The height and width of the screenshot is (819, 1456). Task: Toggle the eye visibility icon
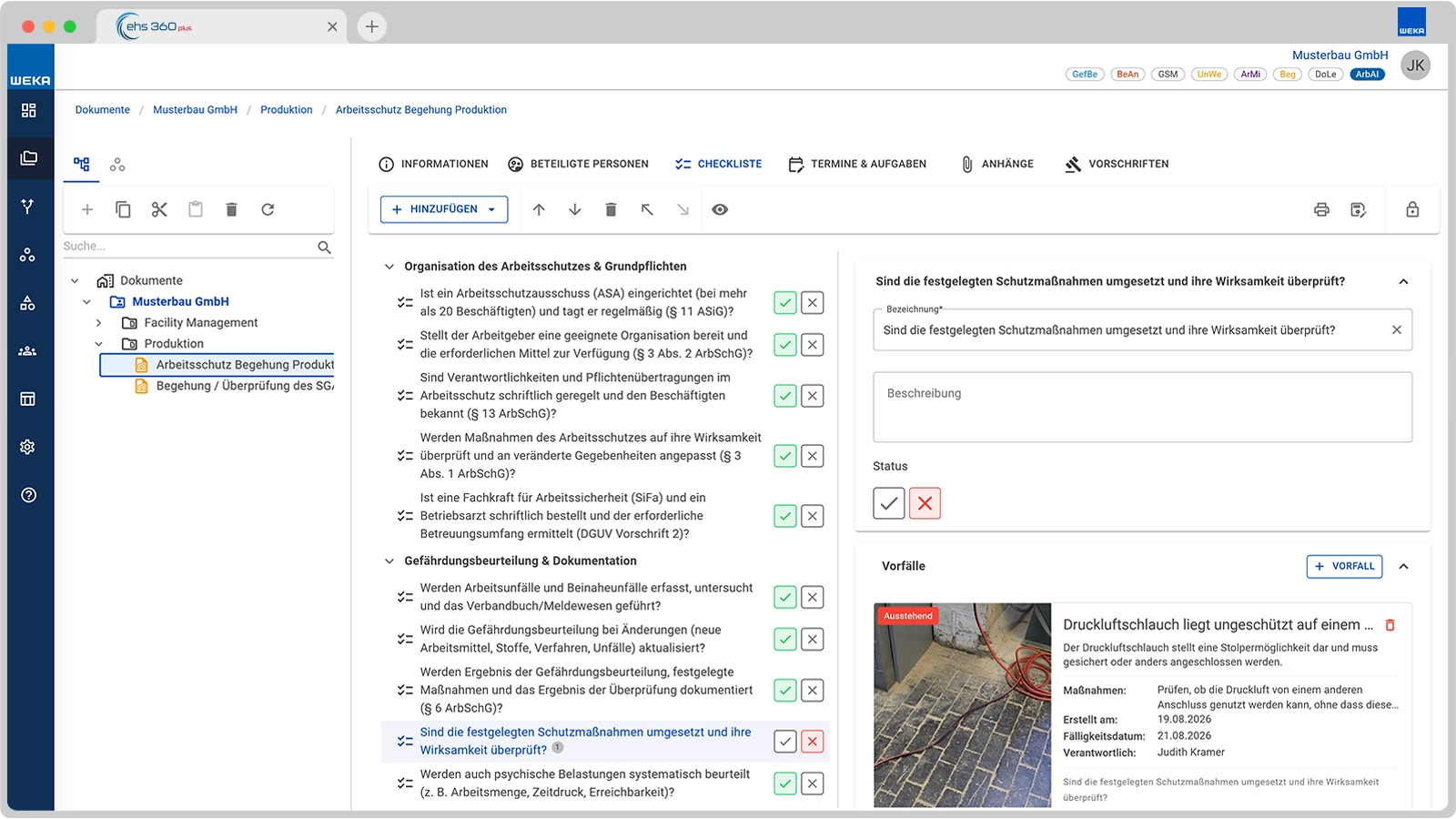tap(720, 209)
